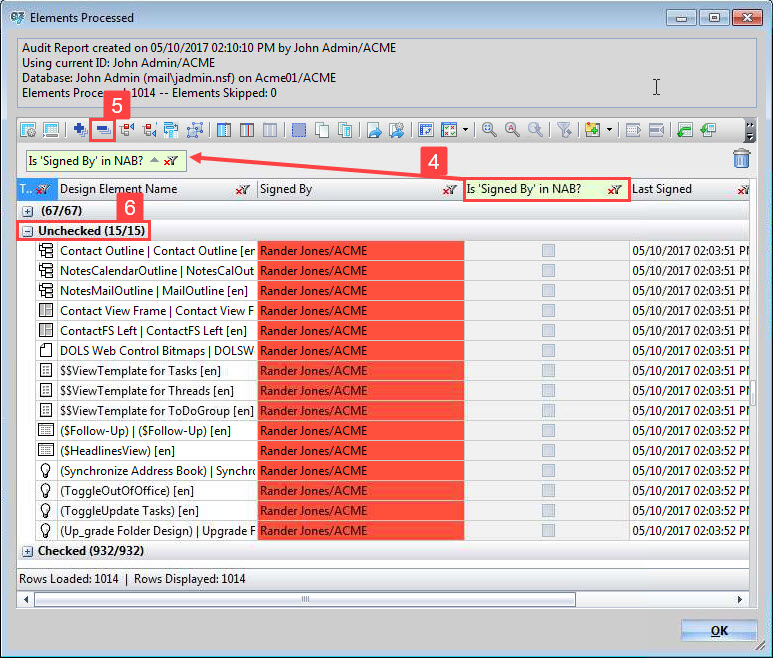Screen dimensions: 773x658
Task: Click Rander Jones/ACME red cell for DOLS row
Action: [360, 351]
